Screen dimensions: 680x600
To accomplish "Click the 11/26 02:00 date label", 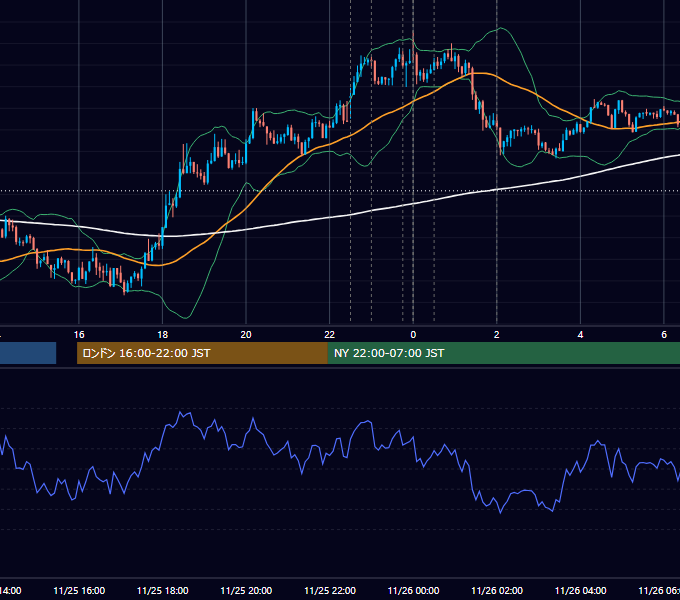I will click(497, 590).
